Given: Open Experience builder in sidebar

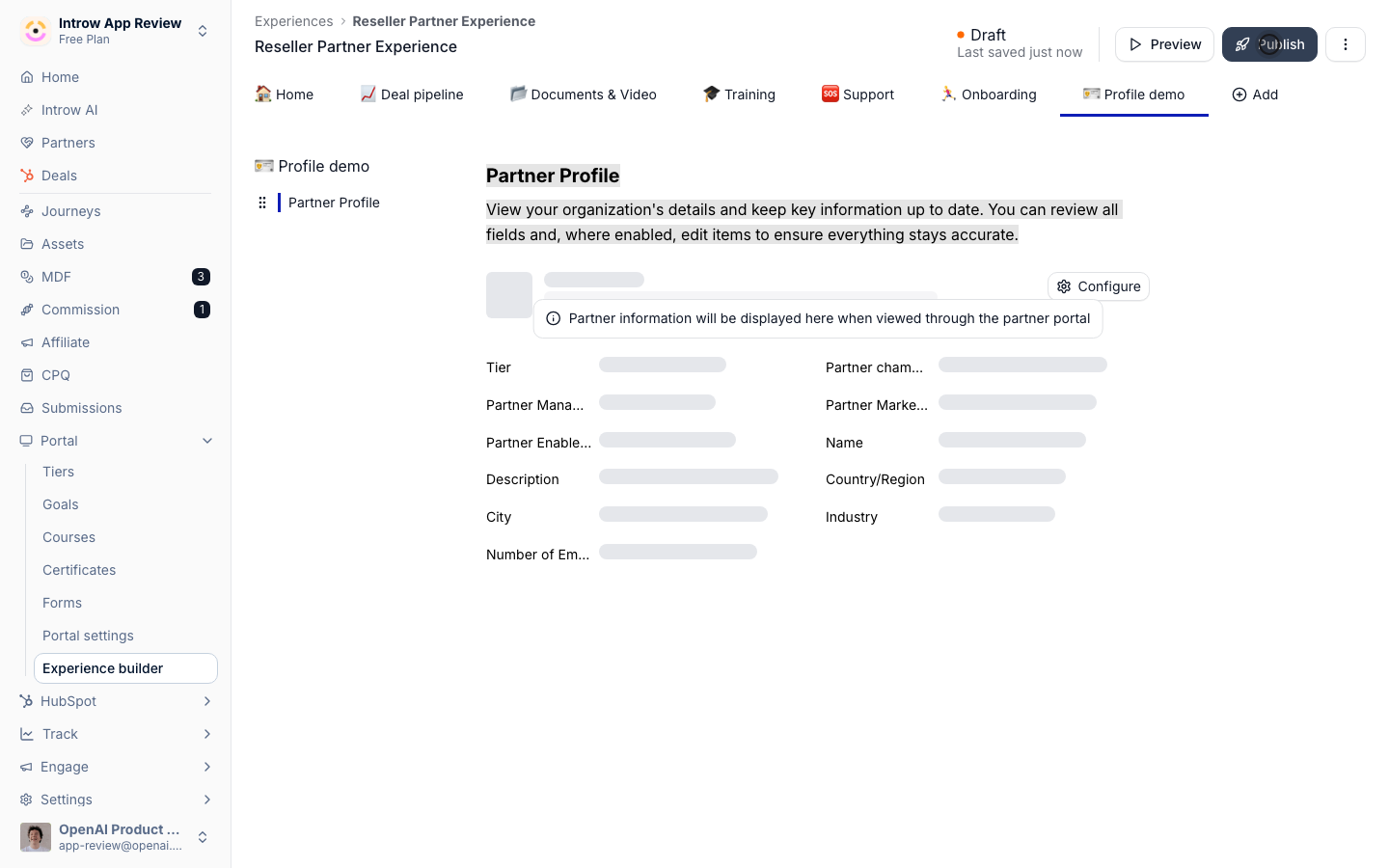Looking at the screenshot, I should (125, 668).
